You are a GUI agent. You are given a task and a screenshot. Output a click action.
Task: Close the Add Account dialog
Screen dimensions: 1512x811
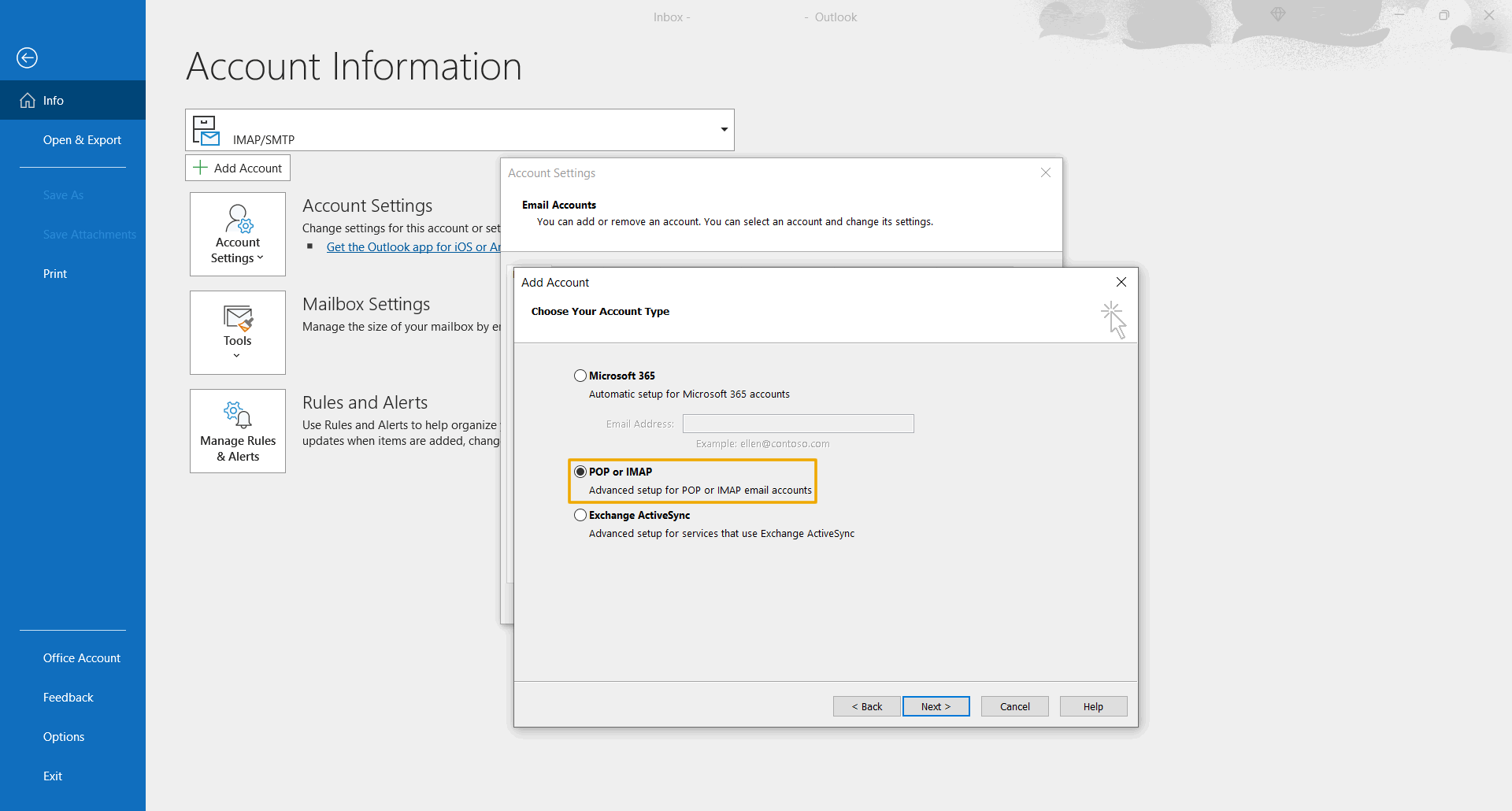1121,282
